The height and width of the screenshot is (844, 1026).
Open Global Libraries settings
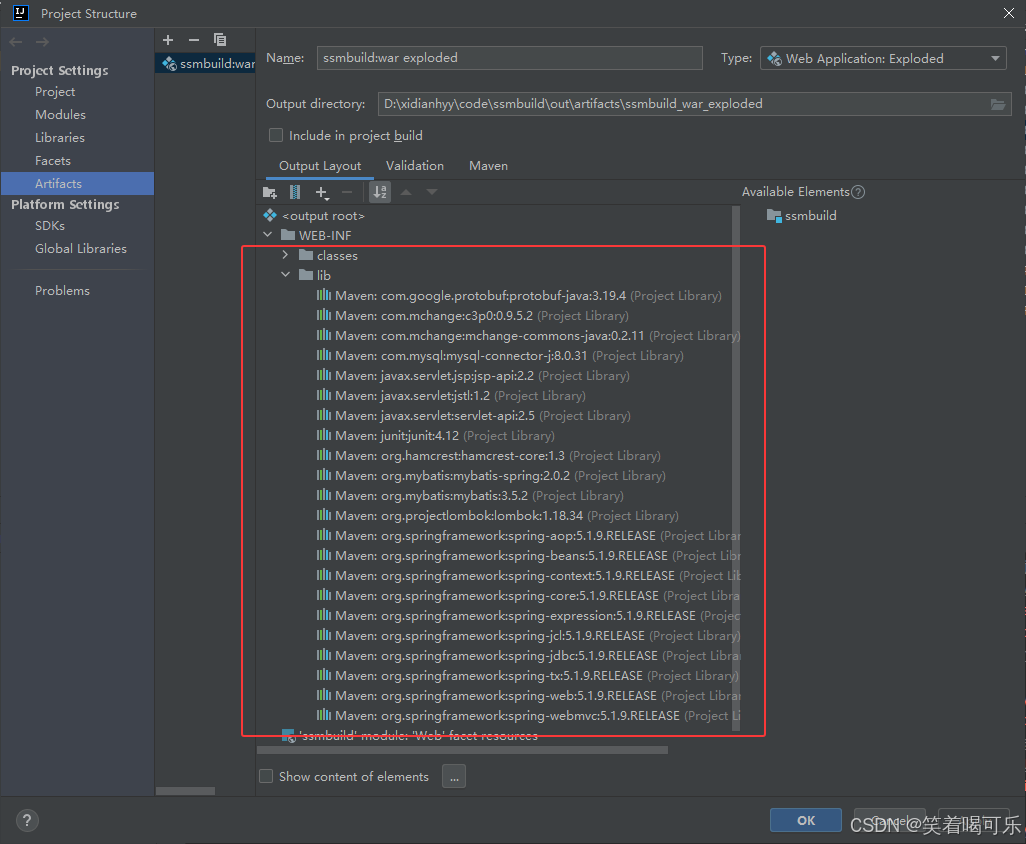(x=80, y=249)
